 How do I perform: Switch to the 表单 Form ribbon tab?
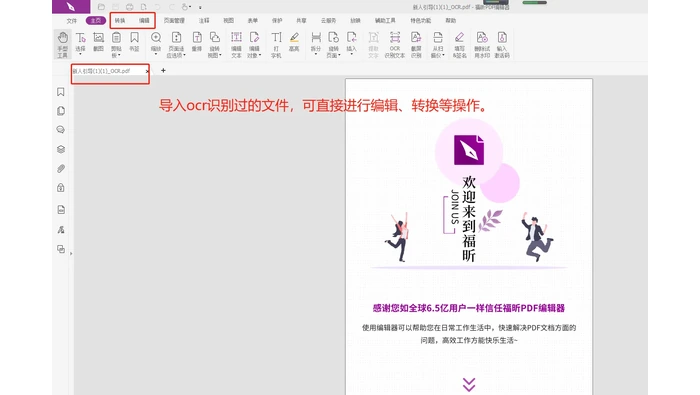click(x=253, y=21)
